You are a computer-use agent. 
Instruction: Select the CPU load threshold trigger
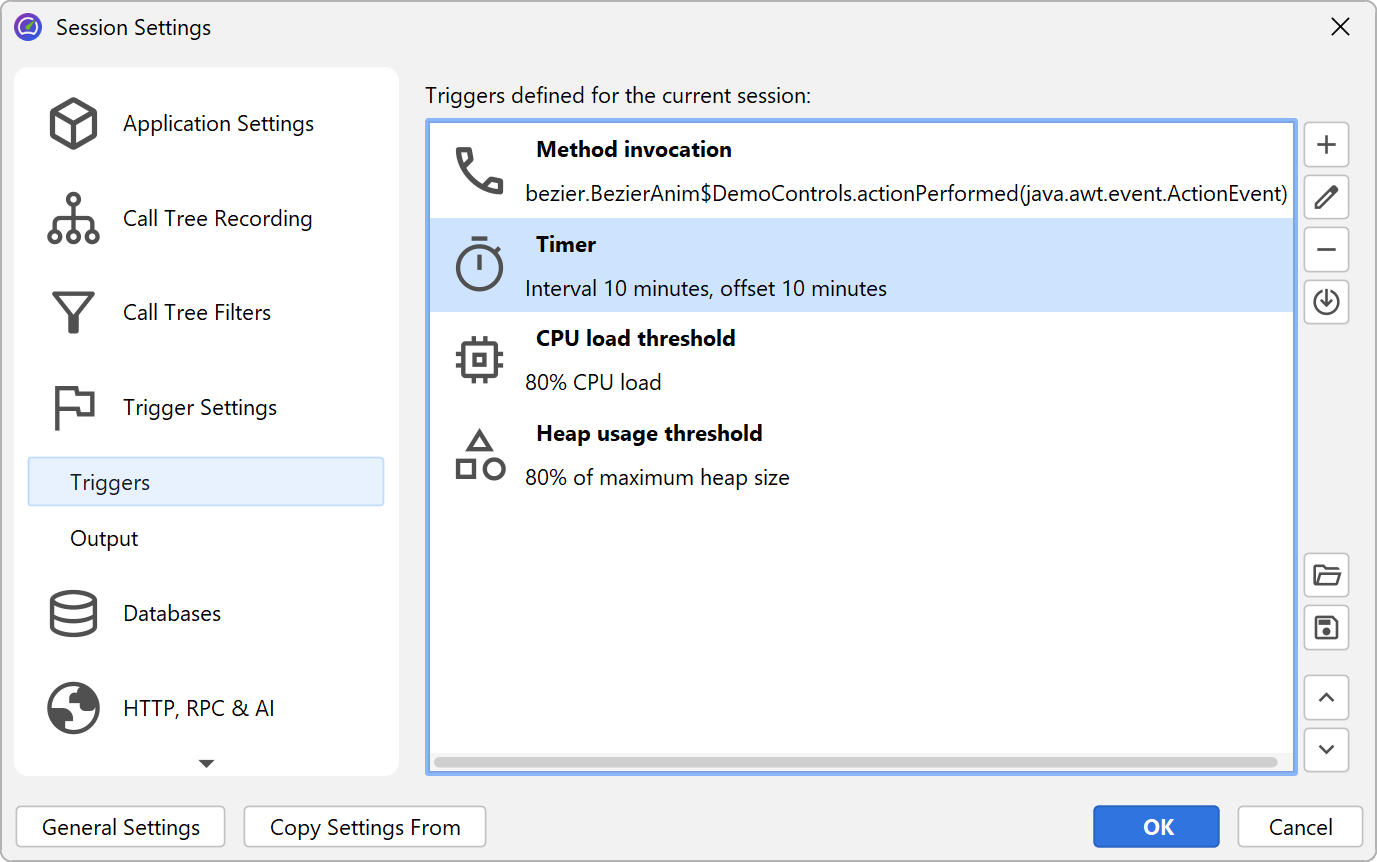[x=860, y=360]
